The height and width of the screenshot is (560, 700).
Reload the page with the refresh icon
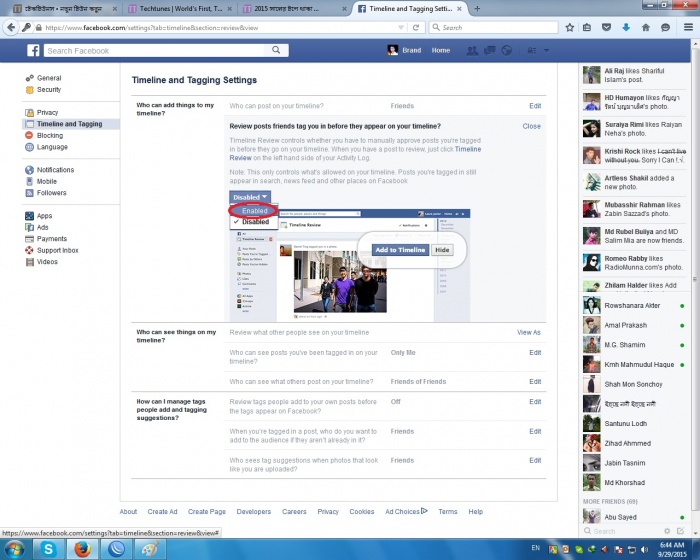pos(416,28)
